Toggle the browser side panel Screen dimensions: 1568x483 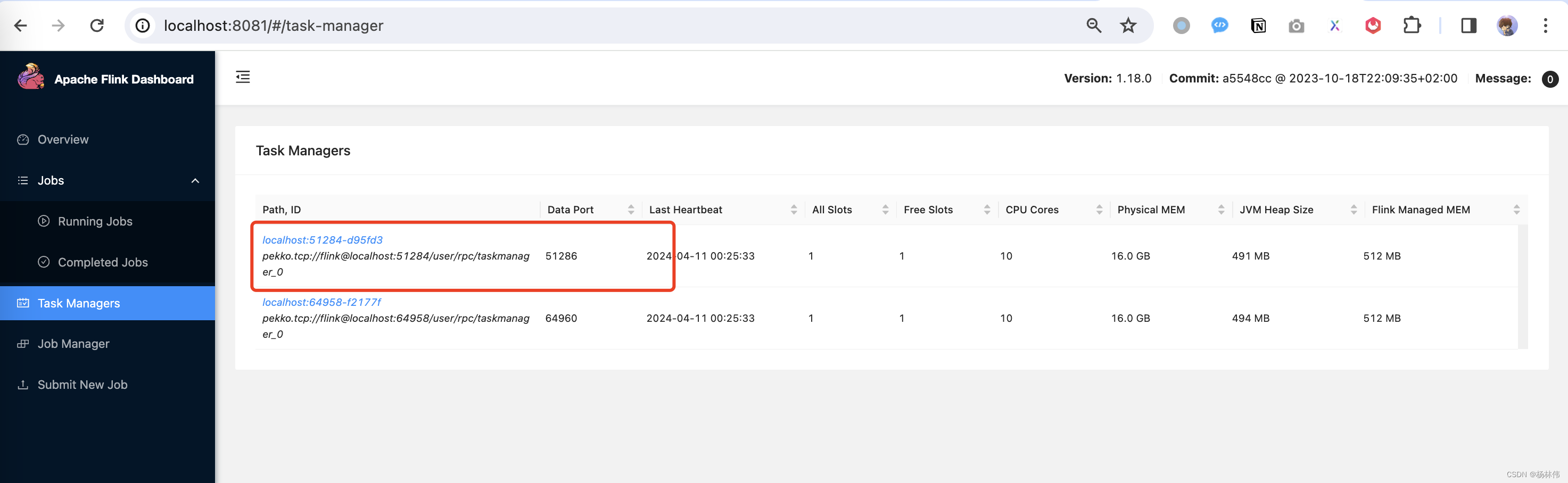[1468, 26]
